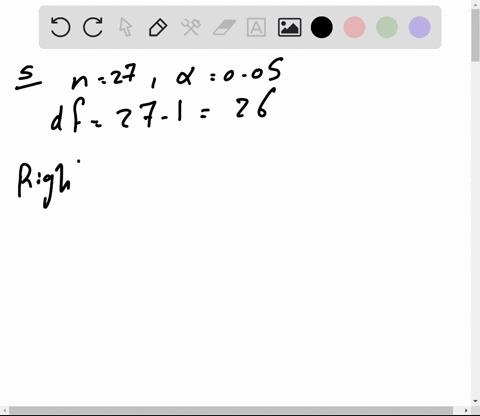
Task: Select the text box tool
Action: (x=256, y=27)
